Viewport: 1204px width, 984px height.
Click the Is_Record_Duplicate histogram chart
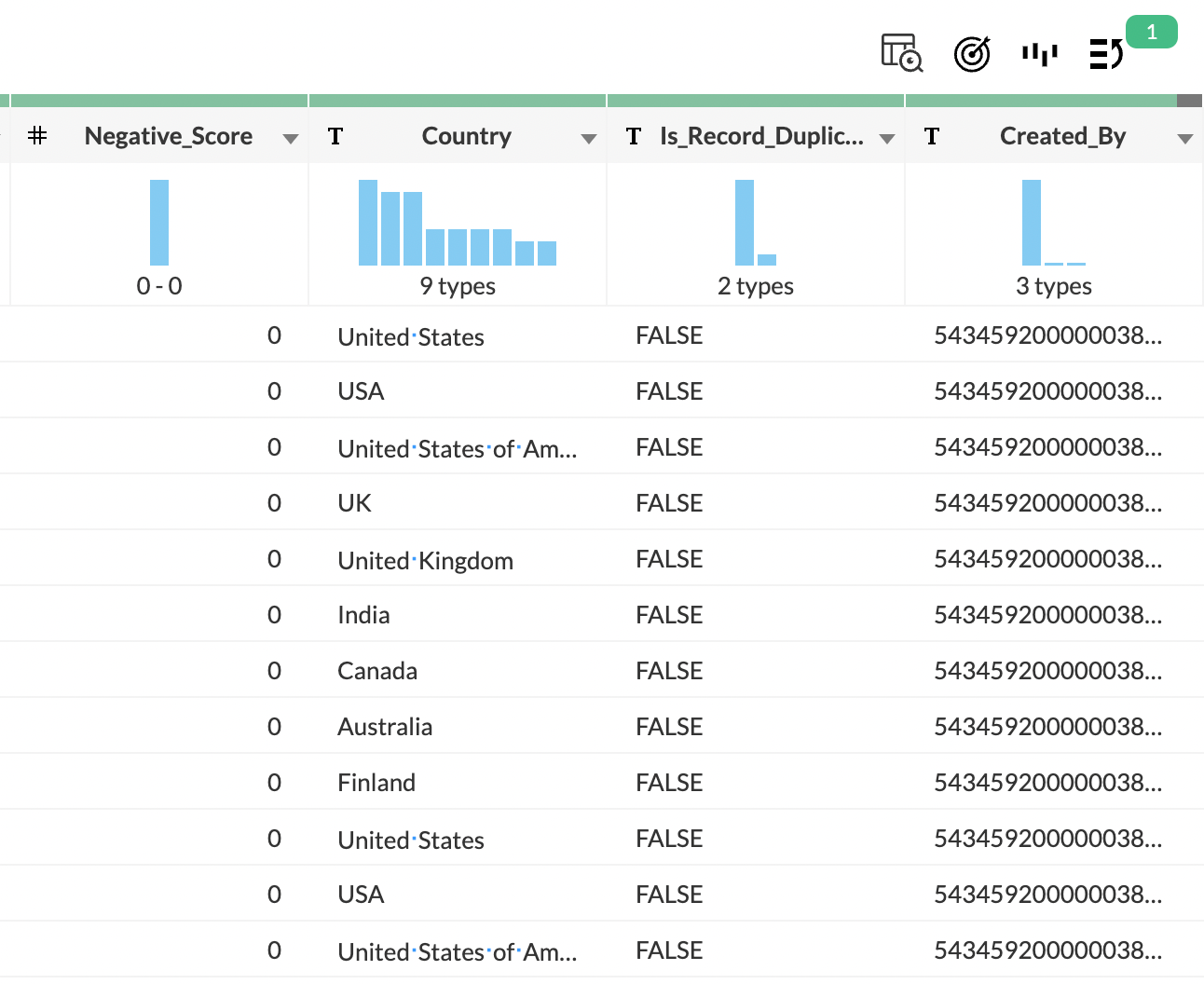pos(755,224)
